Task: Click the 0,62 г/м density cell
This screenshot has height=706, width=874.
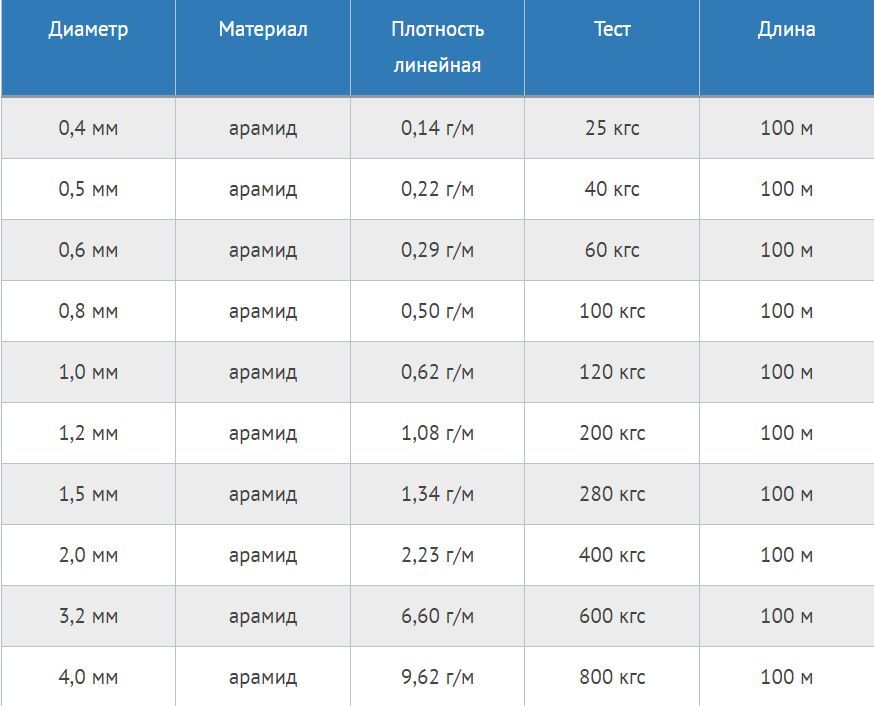Action: 437,372
